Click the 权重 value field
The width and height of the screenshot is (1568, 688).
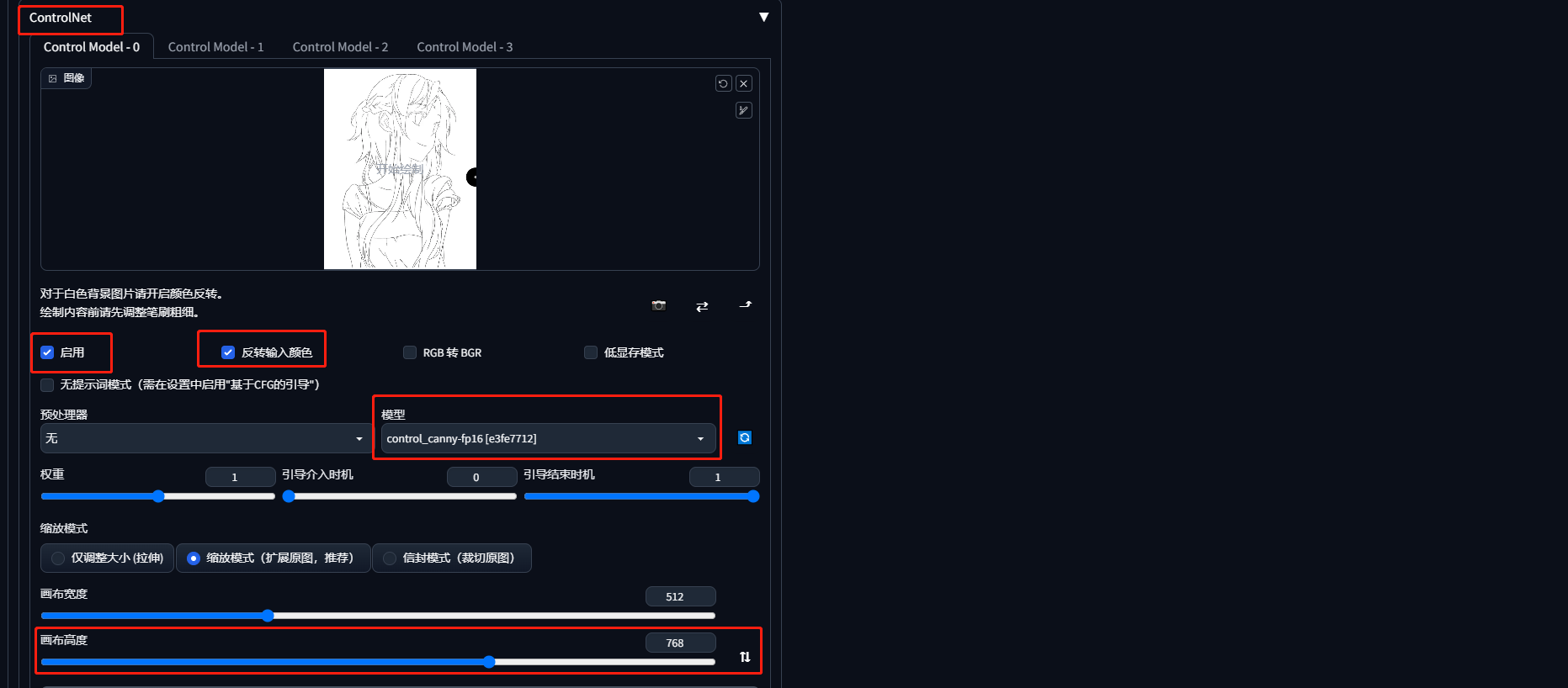240,477
